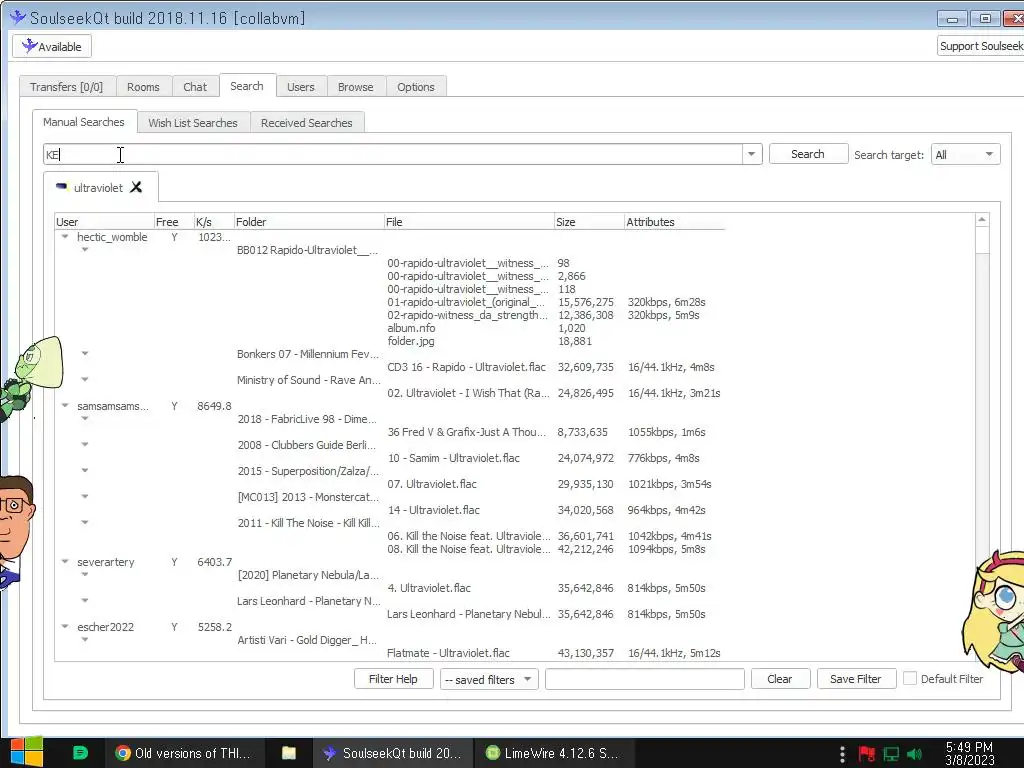
Task: Click the Available status bird icon
Action: 29,46
